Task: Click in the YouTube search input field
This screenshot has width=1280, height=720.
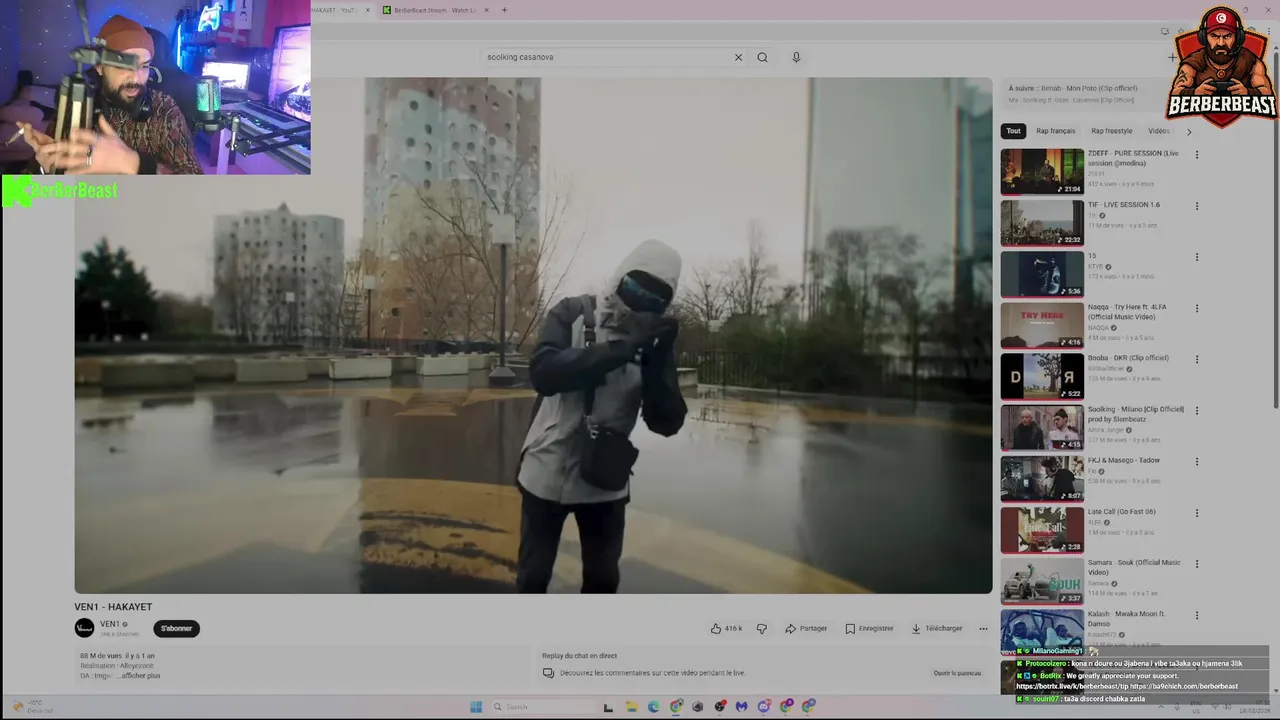Action: click(x=606, y=57)
